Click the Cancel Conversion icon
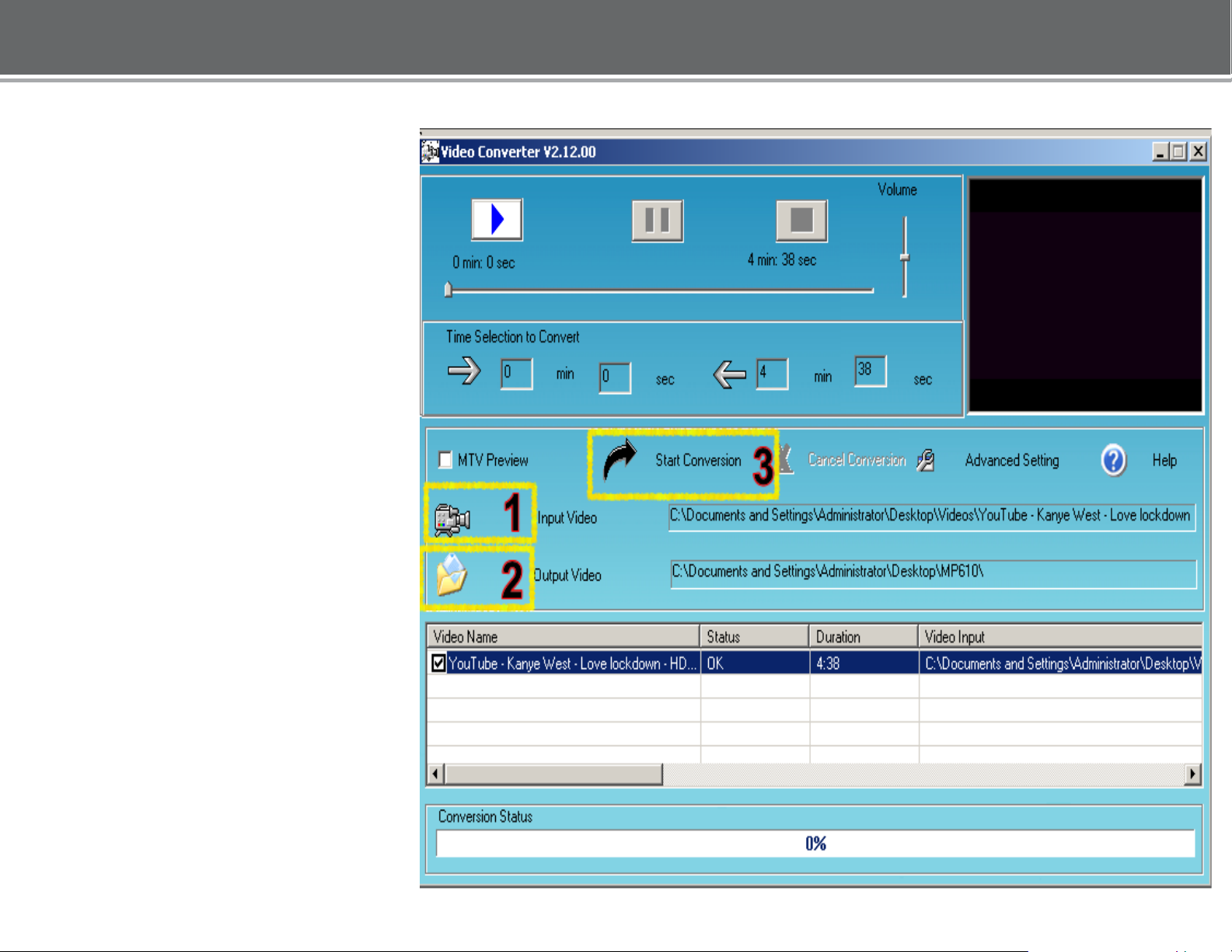1232x952 pixels. [x=787, y=459]
